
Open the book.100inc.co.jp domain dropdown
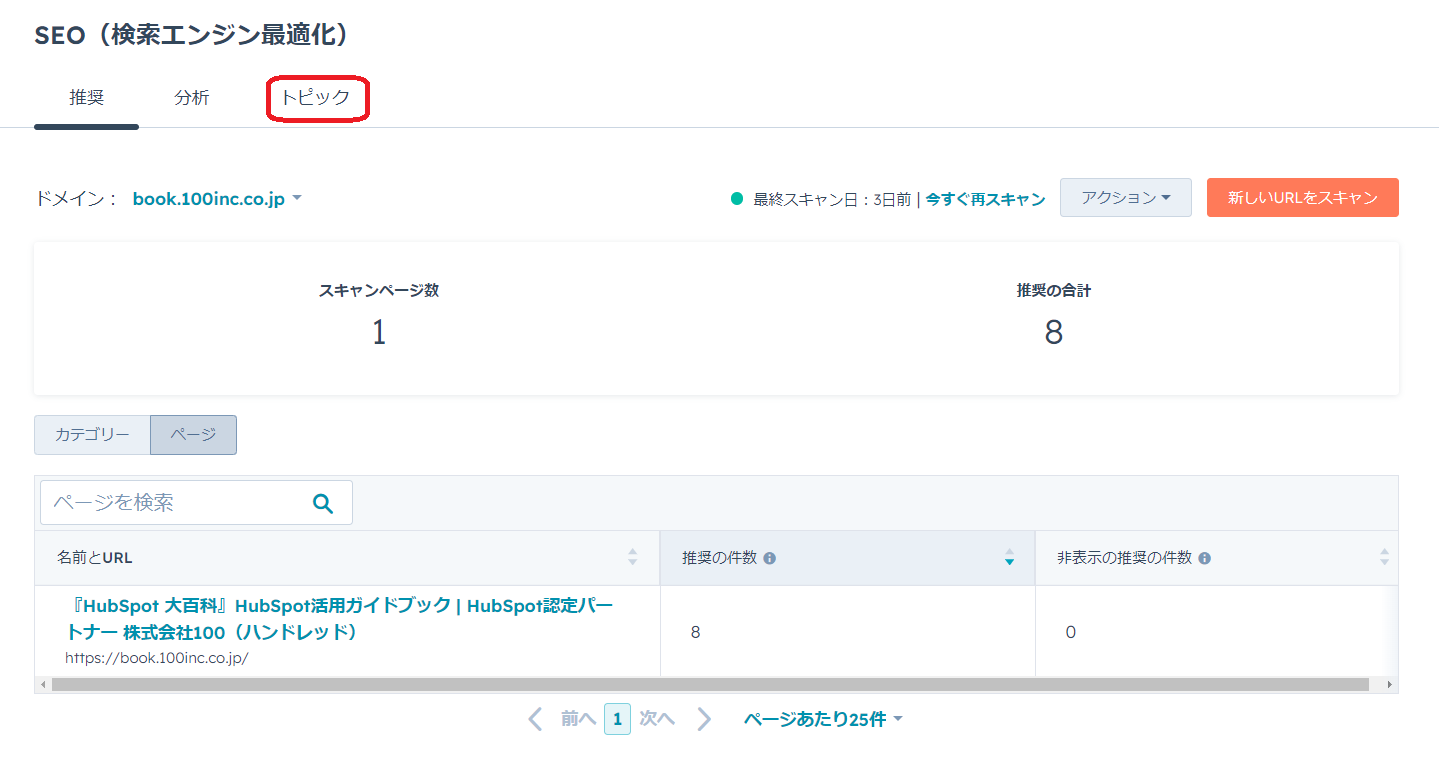pos(217,199)
